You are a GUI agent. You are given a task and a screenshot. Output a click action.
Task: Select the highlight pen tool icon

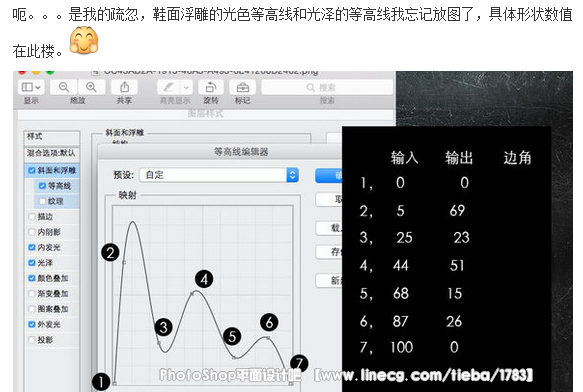[168, 87]
